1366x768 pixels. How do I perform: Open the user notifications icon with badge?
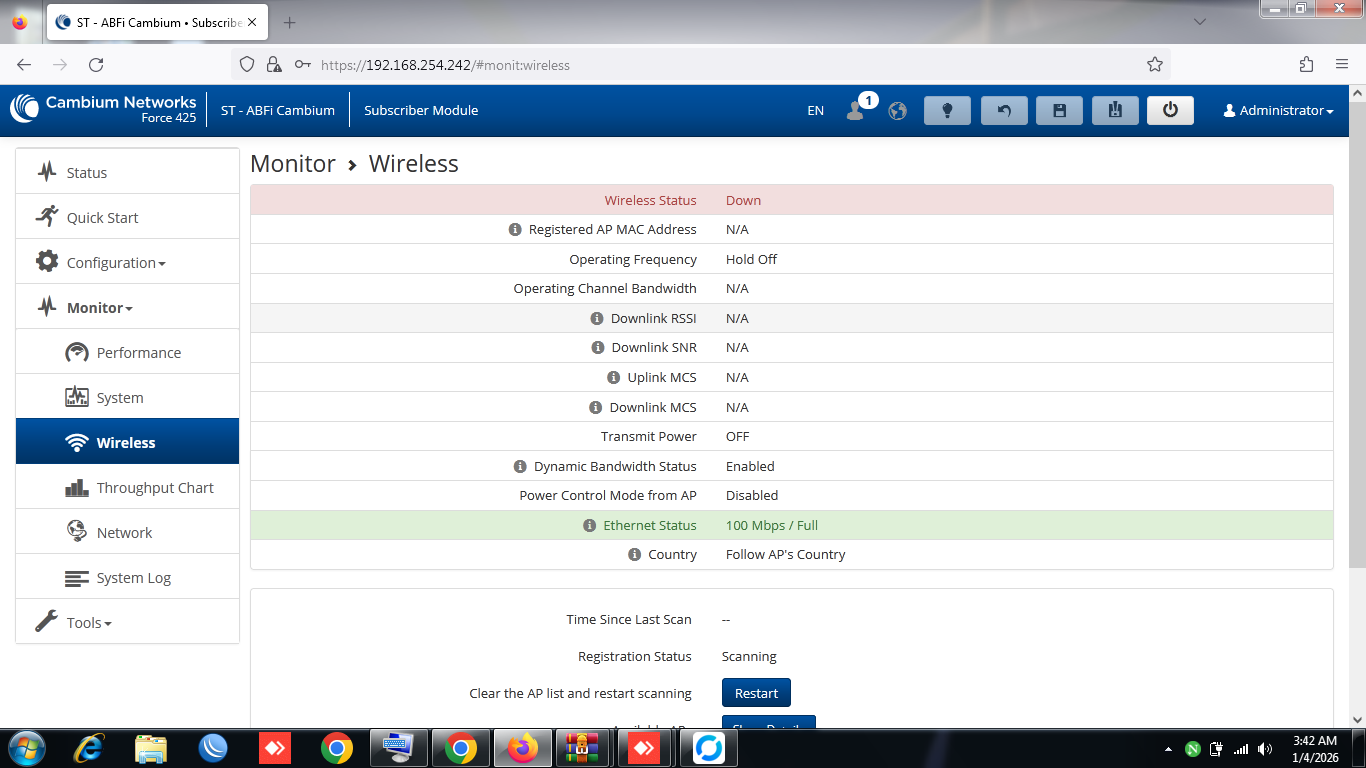[x=856, y=110]
